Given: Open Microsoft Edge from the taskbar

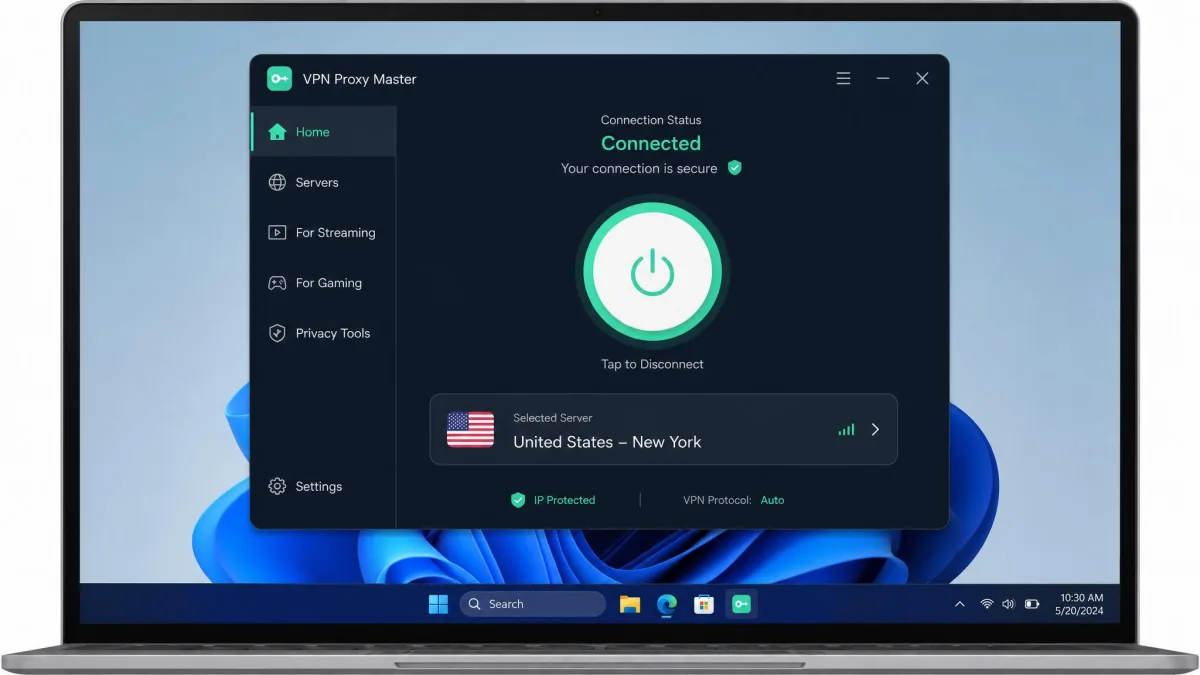Looking at the screenshot, I should (x=667, y=604).
